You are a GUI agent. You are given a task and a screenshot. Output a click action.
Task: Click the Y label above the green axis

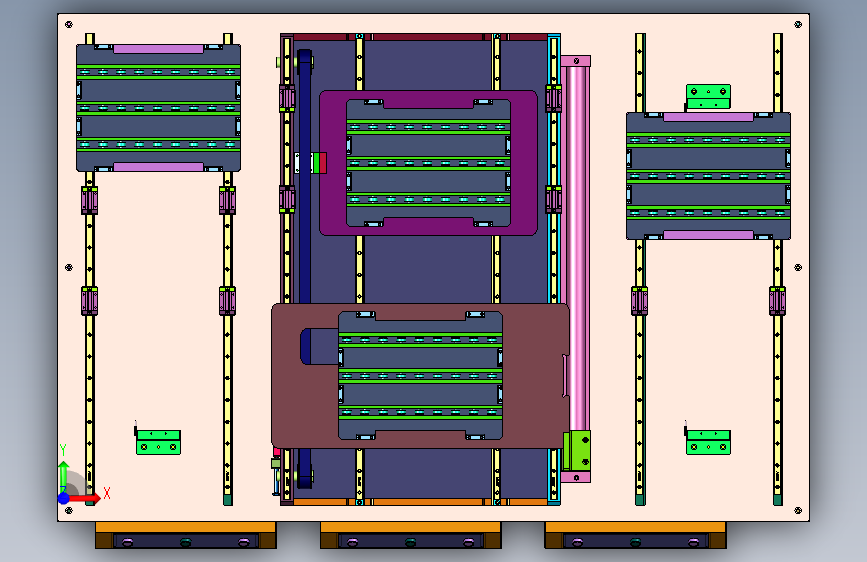coord(63,450)
